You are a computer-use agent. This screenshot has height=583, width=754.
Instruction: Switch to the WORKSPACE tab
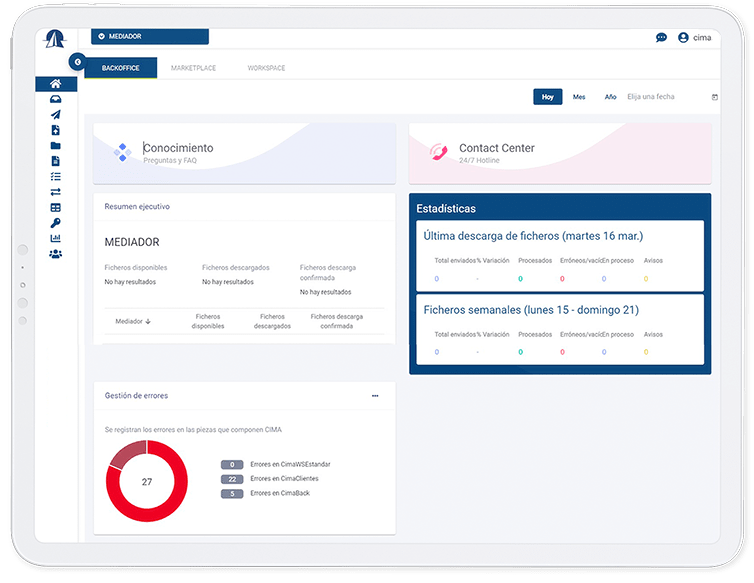(266, 68)
